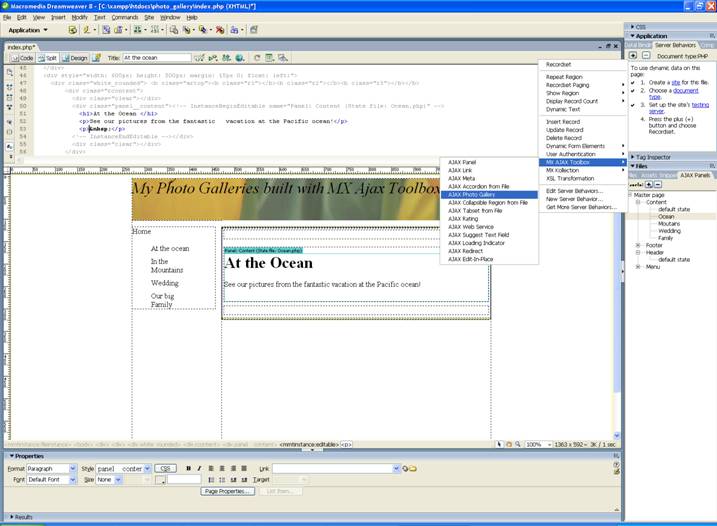Collapse the Properties panel

click(x=12, y=456)
